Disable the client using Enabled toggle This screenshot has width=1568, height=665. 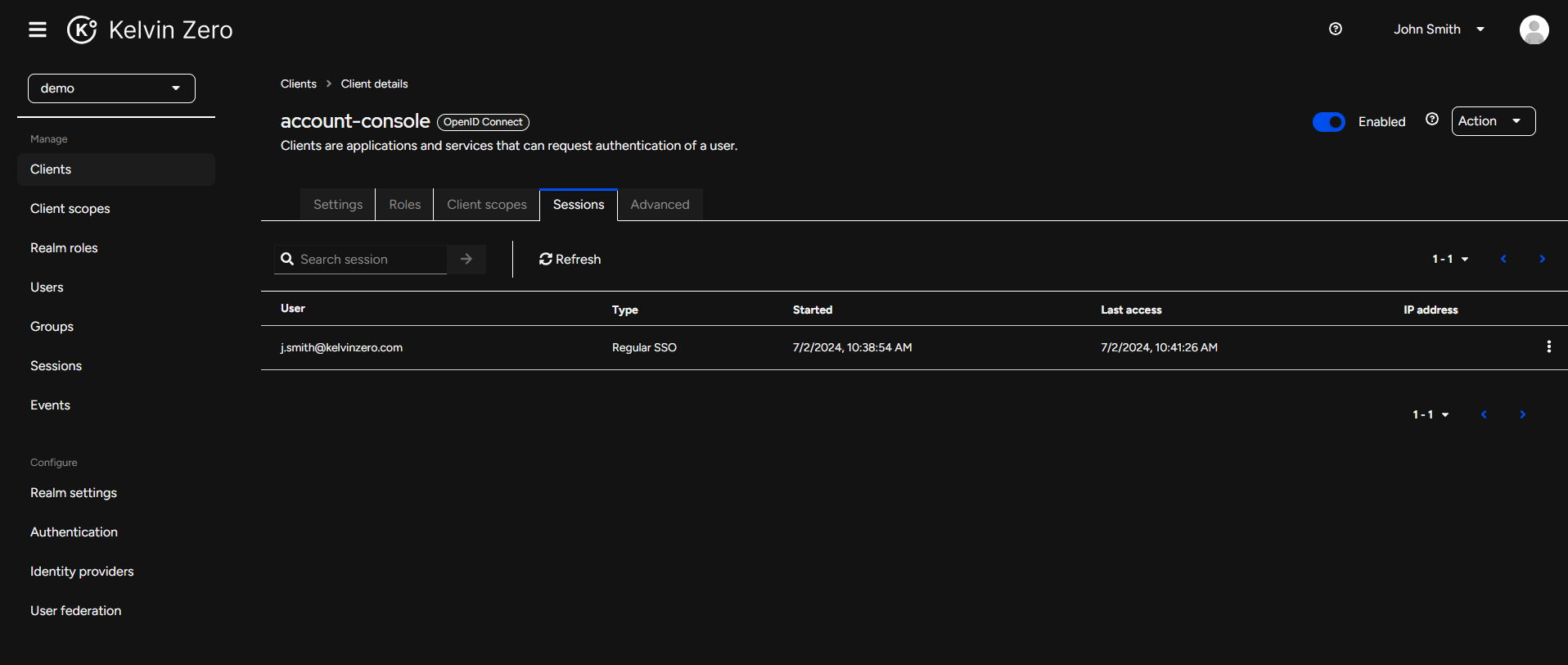tap(1328, 122)
